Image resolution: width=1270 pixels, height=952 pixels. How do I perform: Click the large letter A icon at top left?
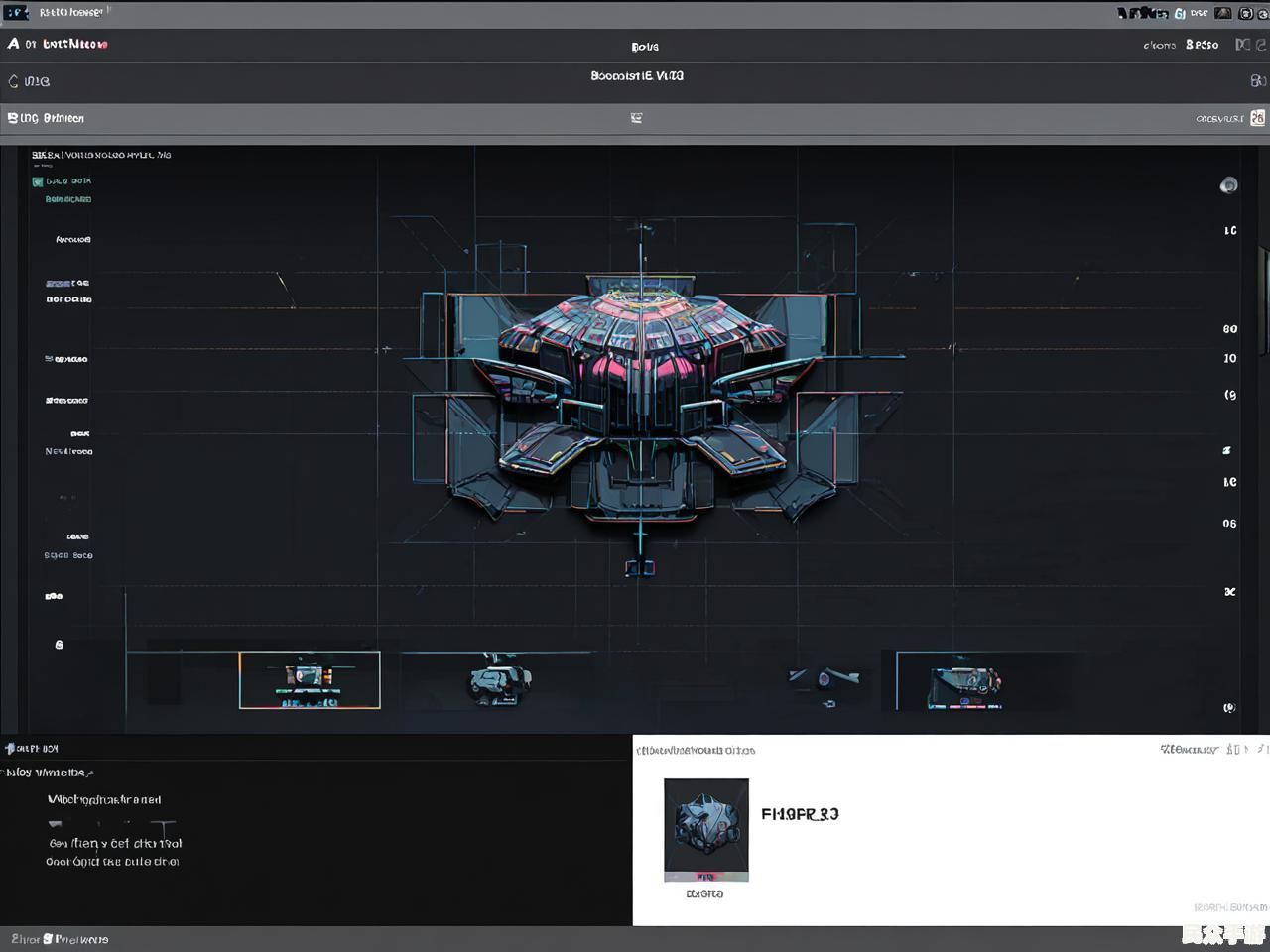tap(13, 44)
